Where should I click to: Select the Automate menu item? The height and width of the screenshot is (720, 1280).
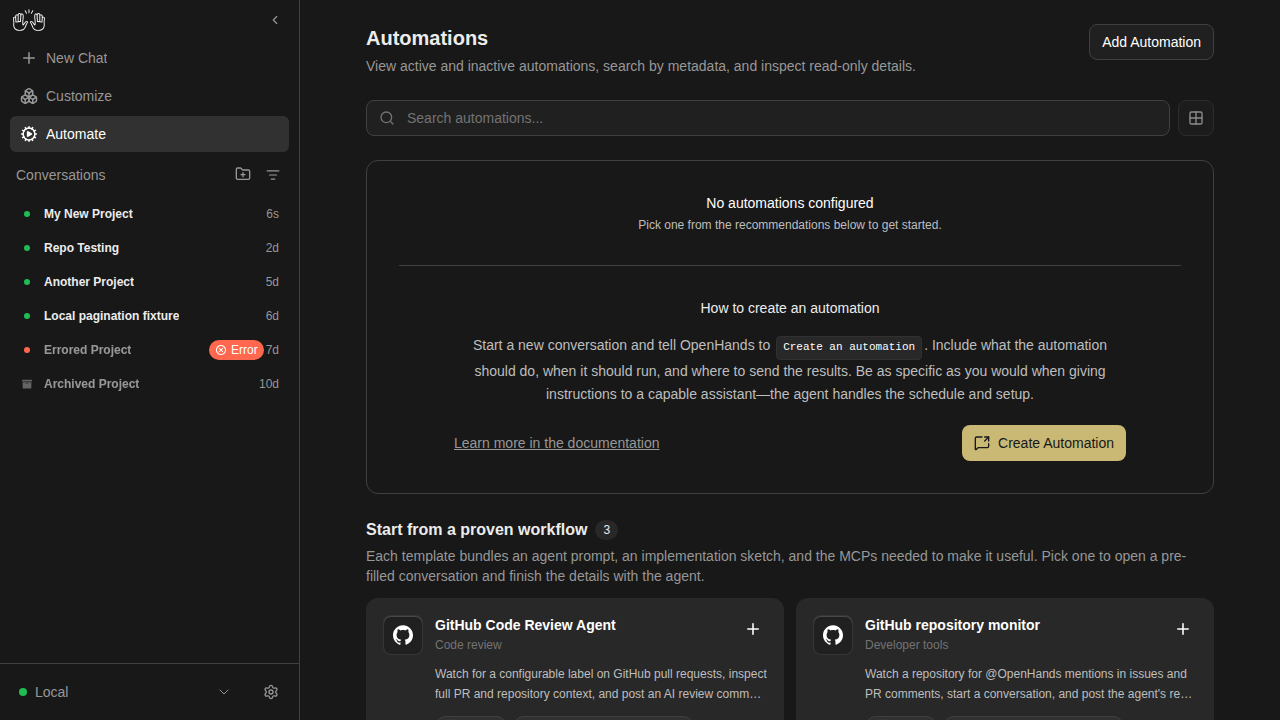[149, 134]
